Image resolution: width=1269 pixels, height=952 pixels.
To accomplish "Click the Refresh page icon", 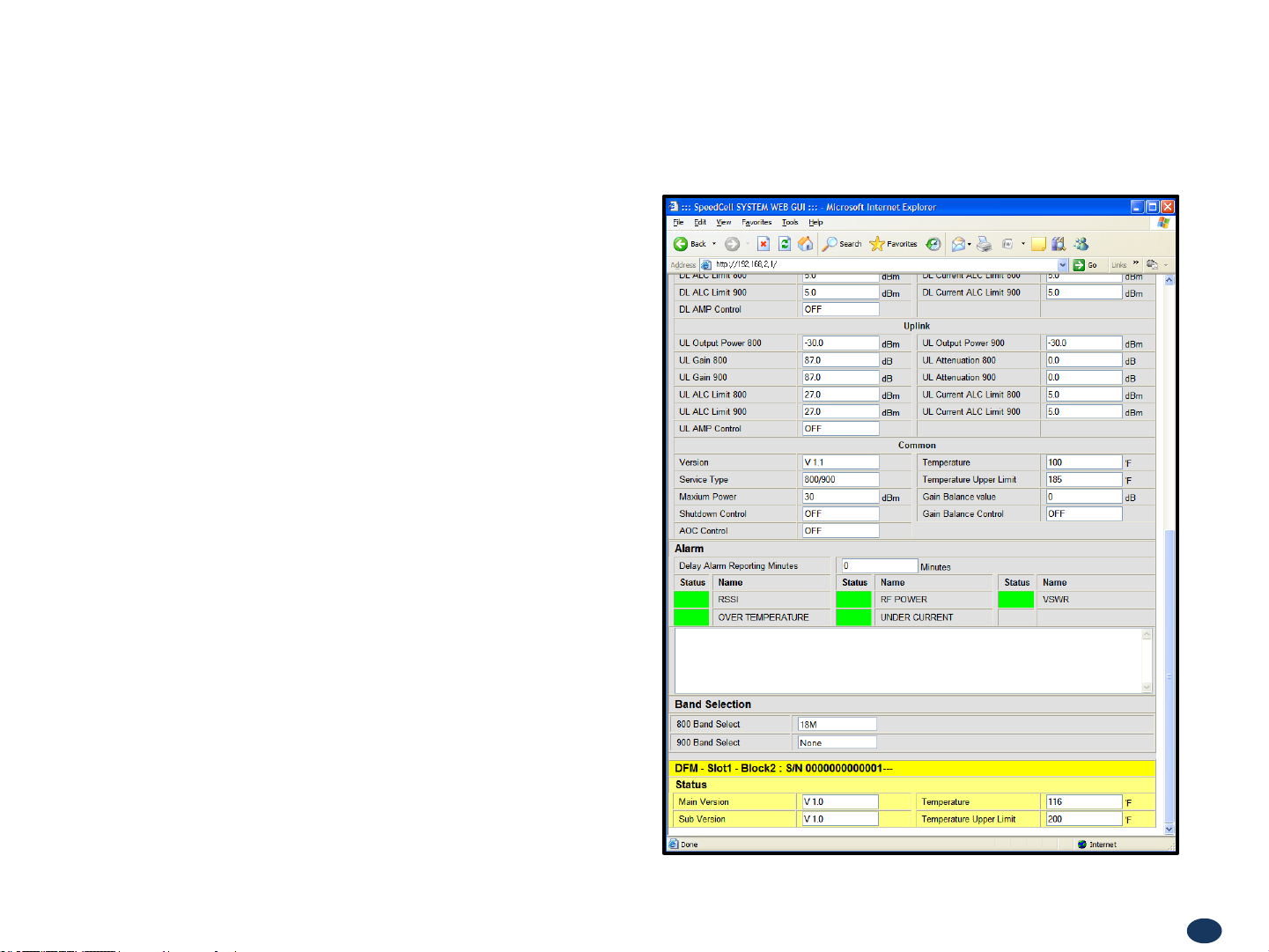I will coord(784,244).
